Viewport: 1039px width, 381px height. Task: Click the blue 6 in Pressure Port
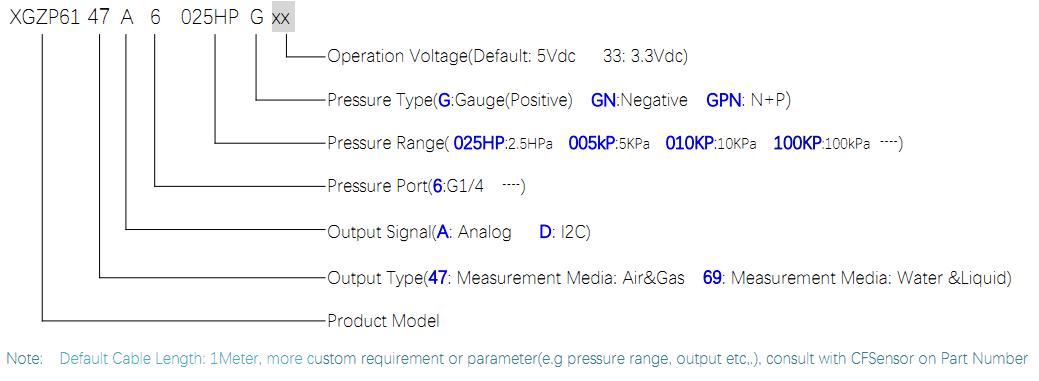point(437,186)
